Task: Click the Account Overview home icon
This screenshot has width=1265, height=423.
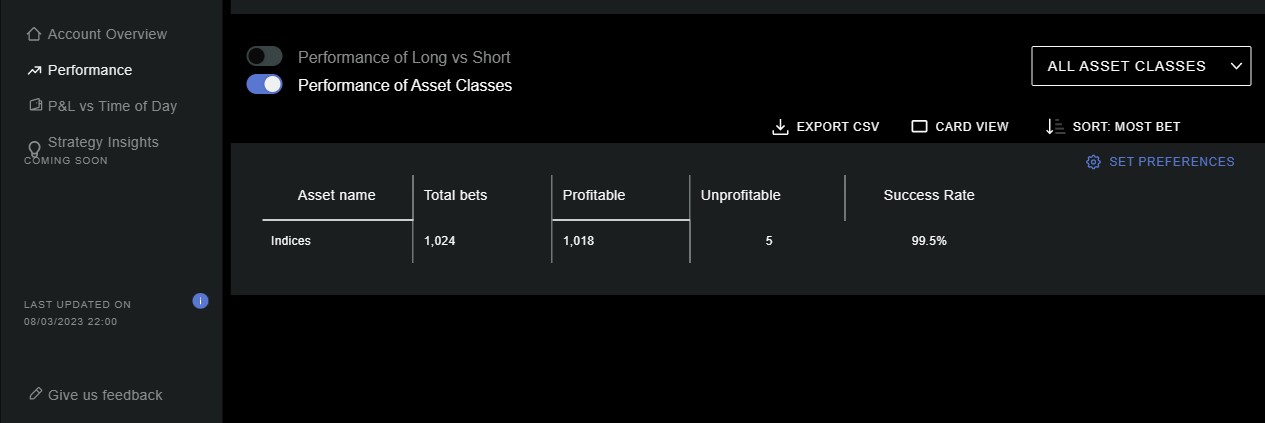Action: pyautogui.click(x=34, y=35)
